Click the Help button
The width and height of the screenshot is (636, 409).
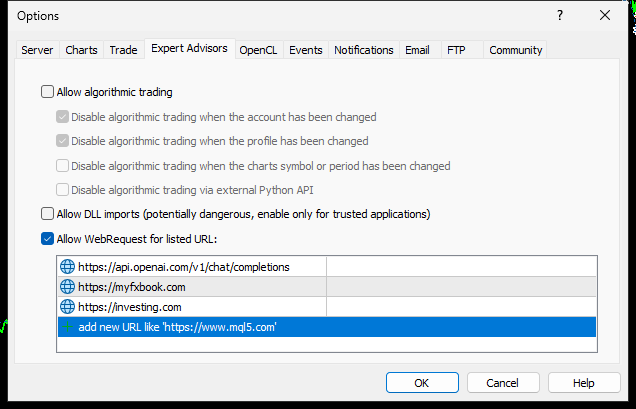(584, 382)
